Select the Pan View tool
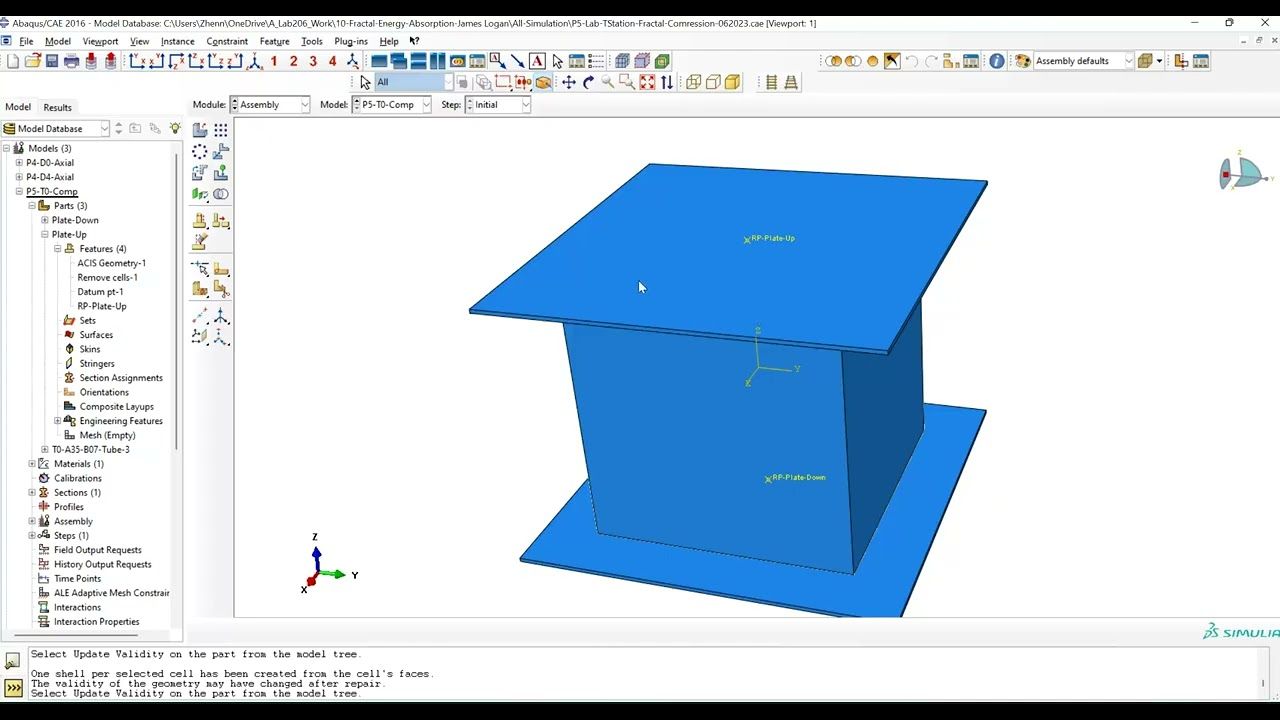Viewport: 1280px width, 720px height. click(x=568, y=82)
